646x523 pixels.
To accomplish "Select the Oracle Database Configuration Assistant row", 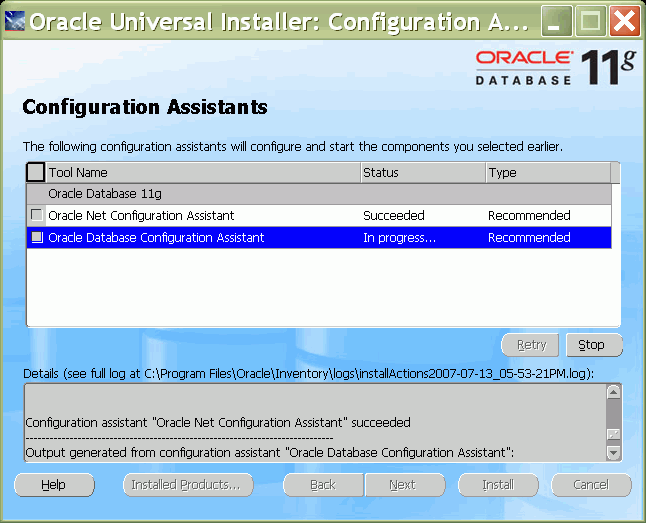I will coord(200,238).
